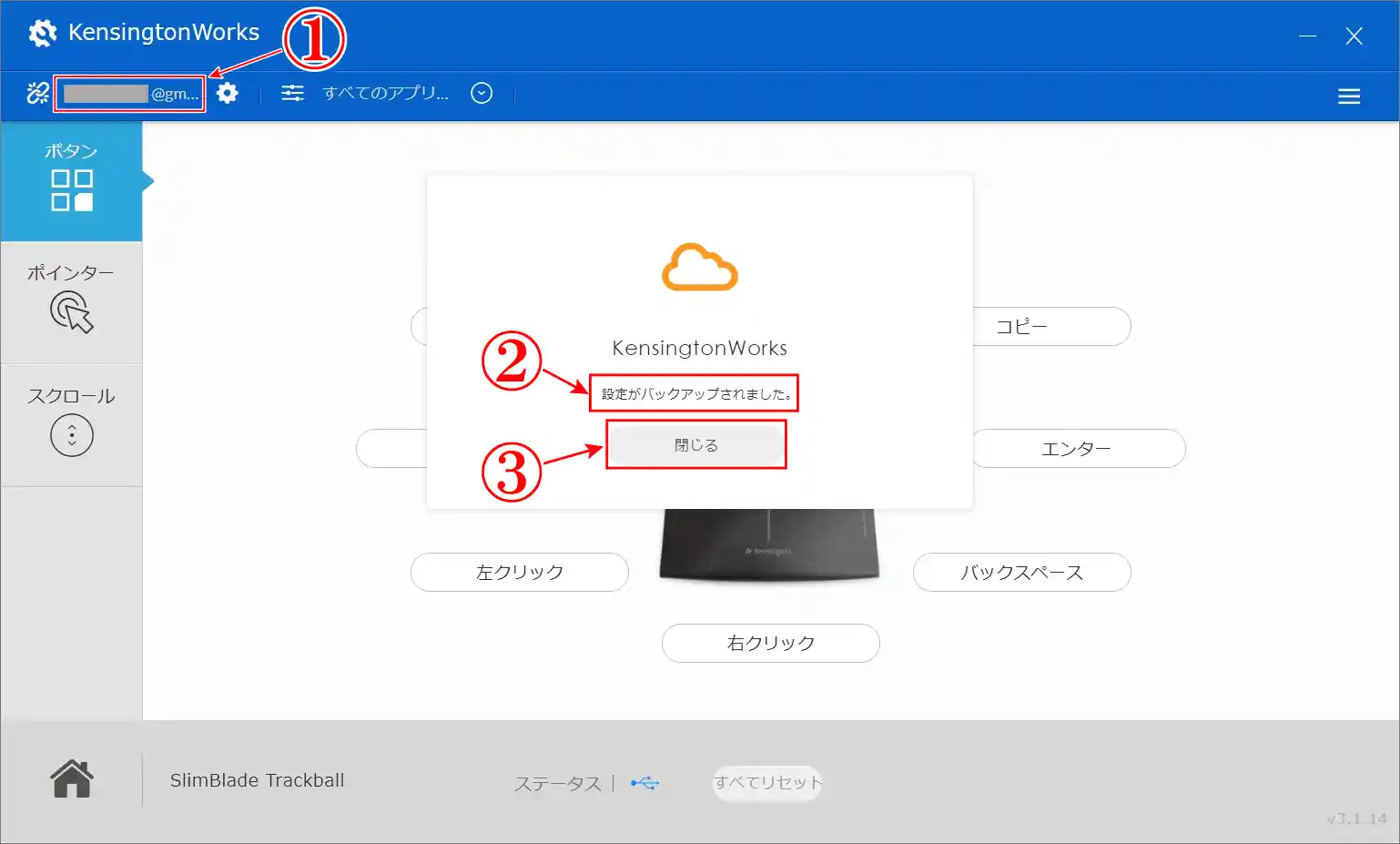Go to home screen icon
Image resolution: width=1400 pixels, height=844 pixels.
point(72,779)
